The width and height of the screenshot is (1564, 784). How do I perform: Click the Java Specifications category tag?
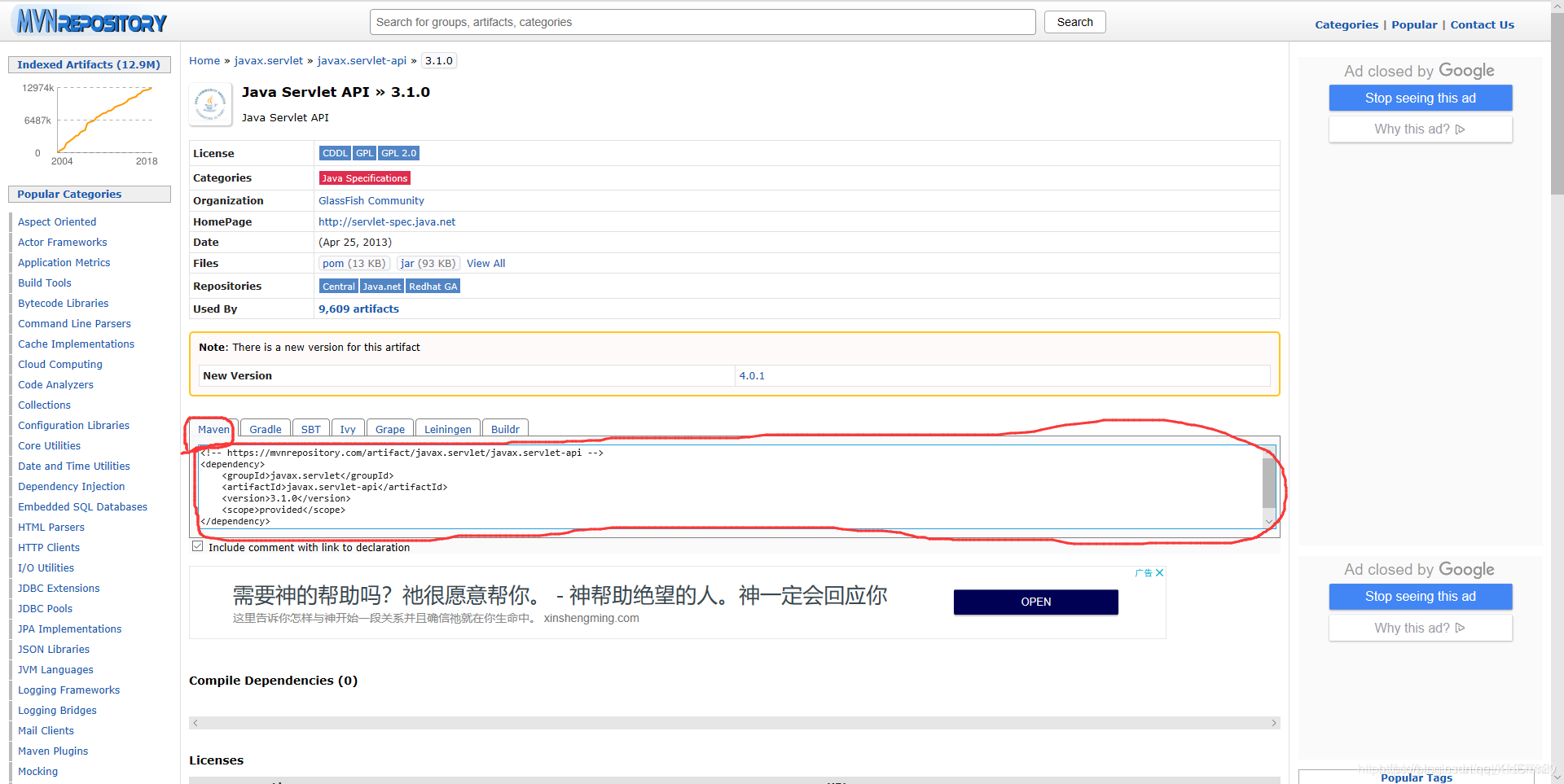pos(364,178)
